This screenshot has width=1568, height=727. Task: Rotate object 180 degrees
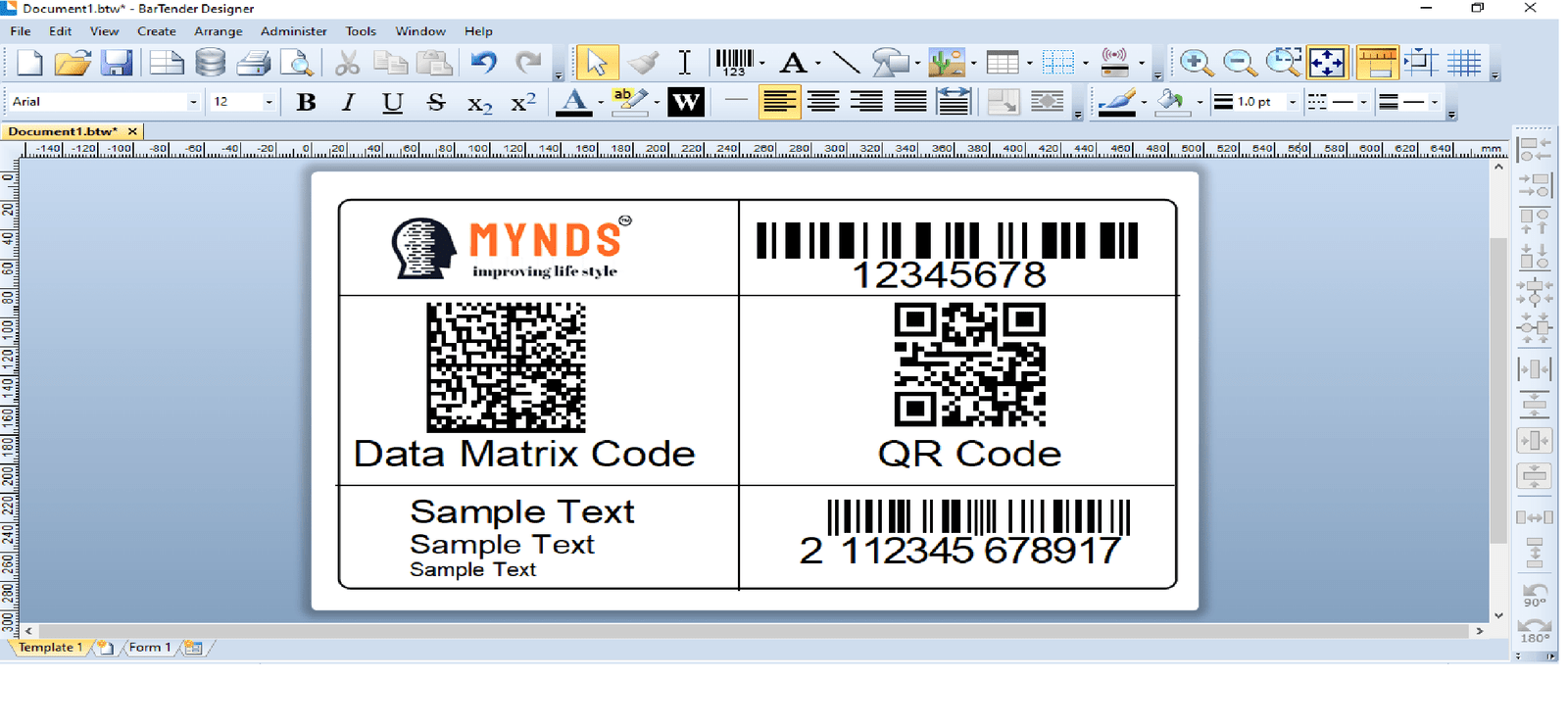click(x=1535, y=631)
